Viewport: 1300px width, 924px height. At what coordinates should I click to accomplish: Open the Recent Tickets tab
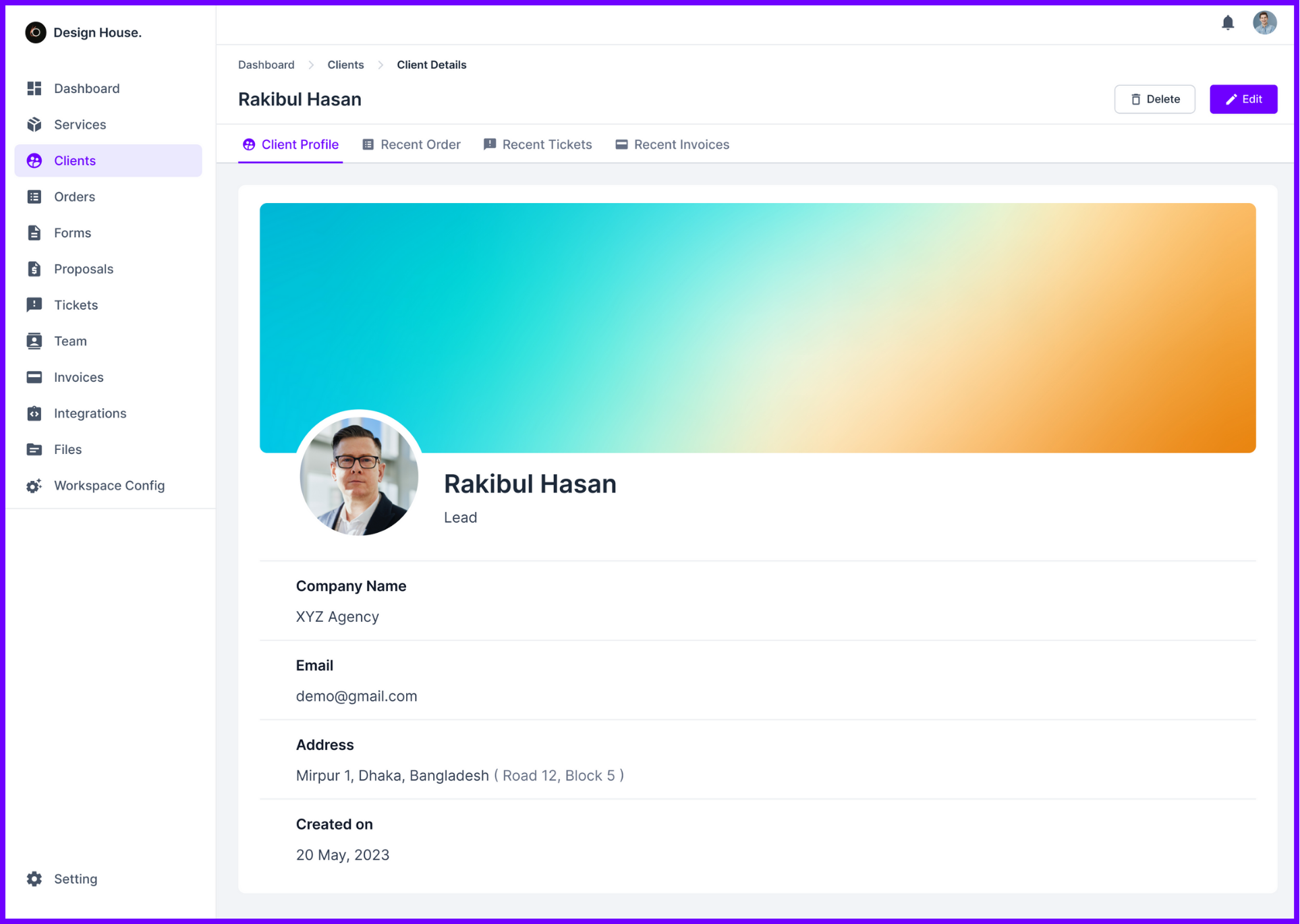(547, 144)
